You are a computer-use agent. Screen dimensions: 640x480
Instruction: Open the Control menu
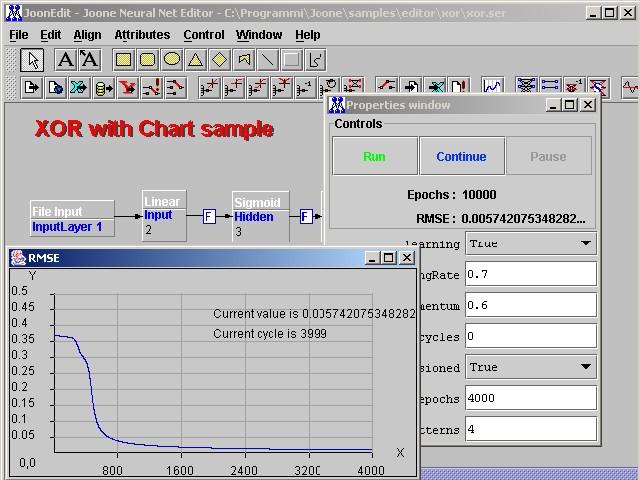point(204,35)
